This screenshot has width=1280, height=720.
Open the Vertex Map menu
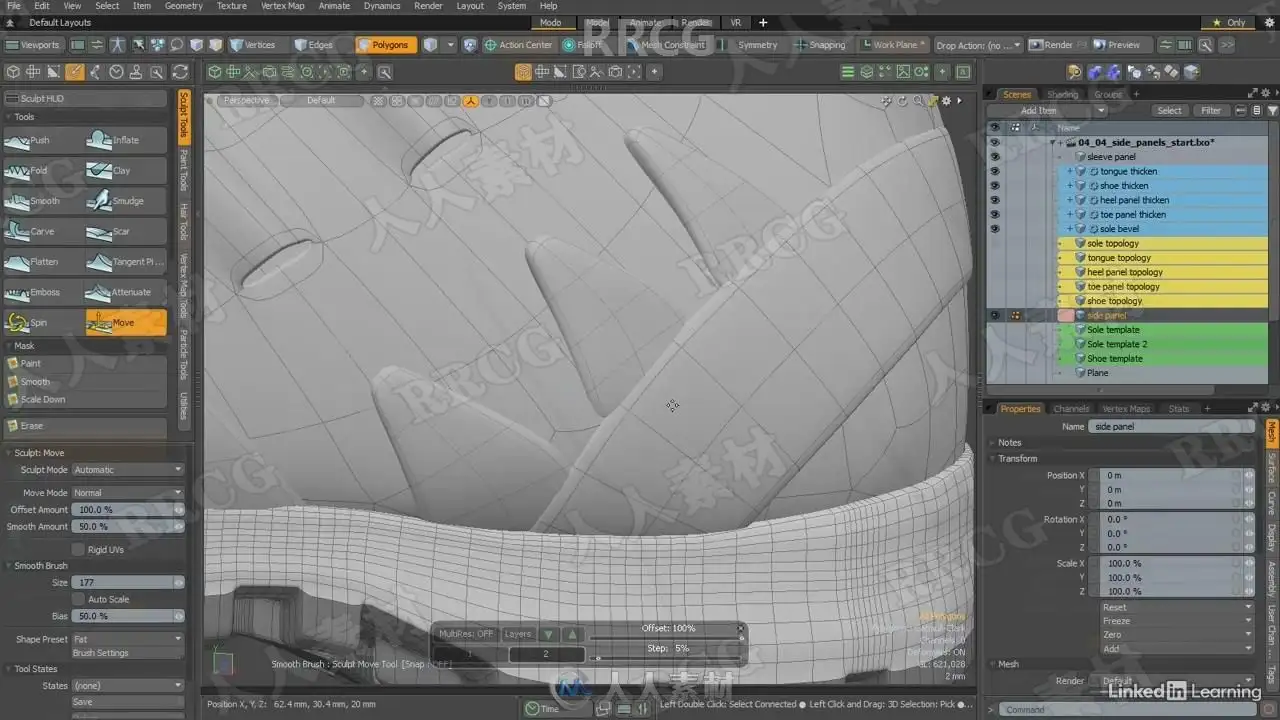[x=283, y=6]
